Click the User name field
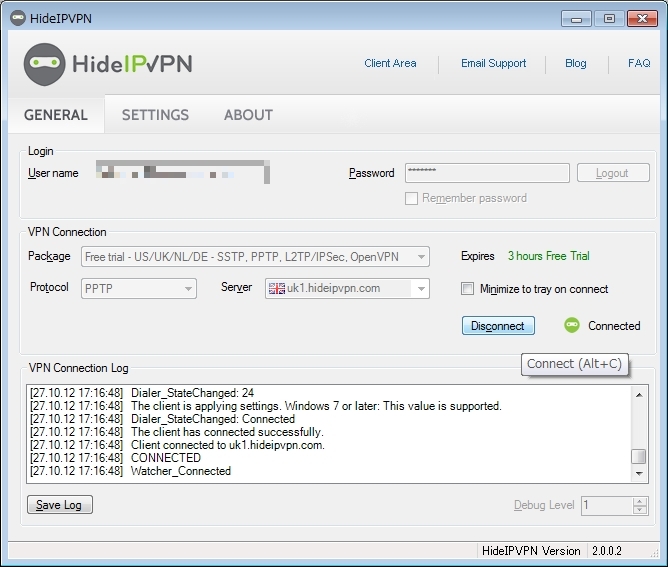668x567 pixels. [x=183, y=172]
